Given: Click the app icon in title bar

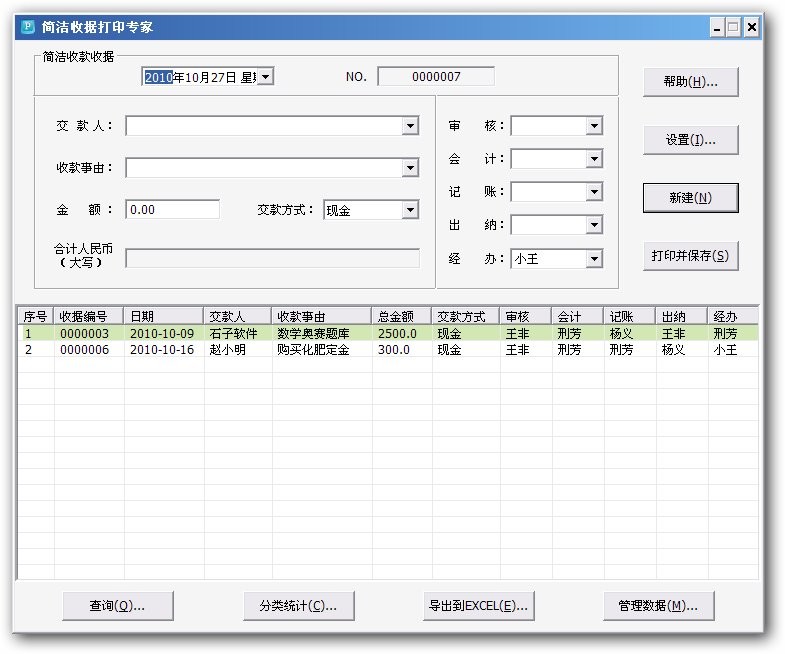Looking at the screenshot, I should tap(27, 27).
